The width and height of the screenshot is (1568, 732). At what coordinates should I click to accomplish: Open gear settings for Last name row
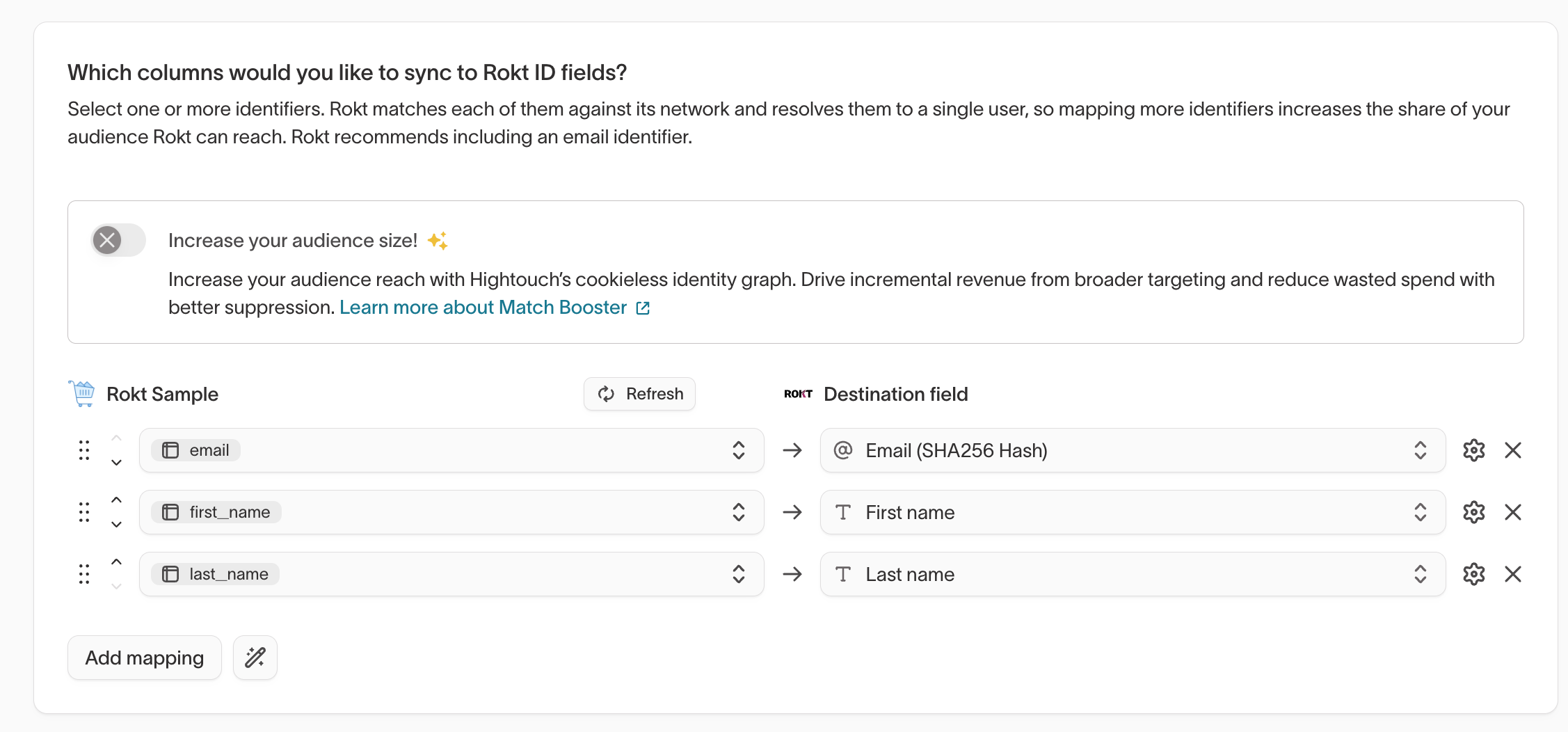(1474, 574)
